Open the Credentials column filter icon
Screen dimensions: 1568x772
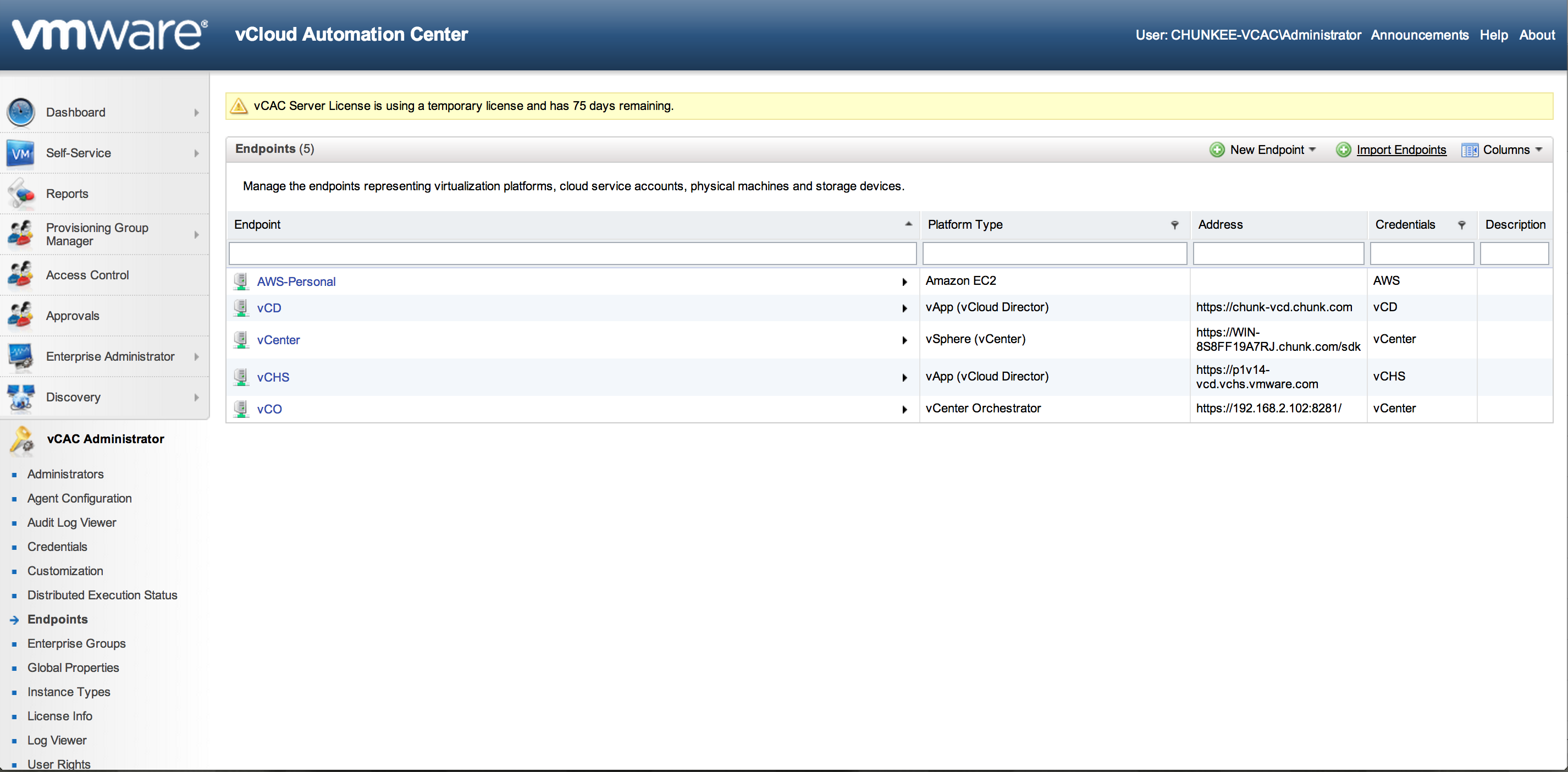(x=1461, y=225)
